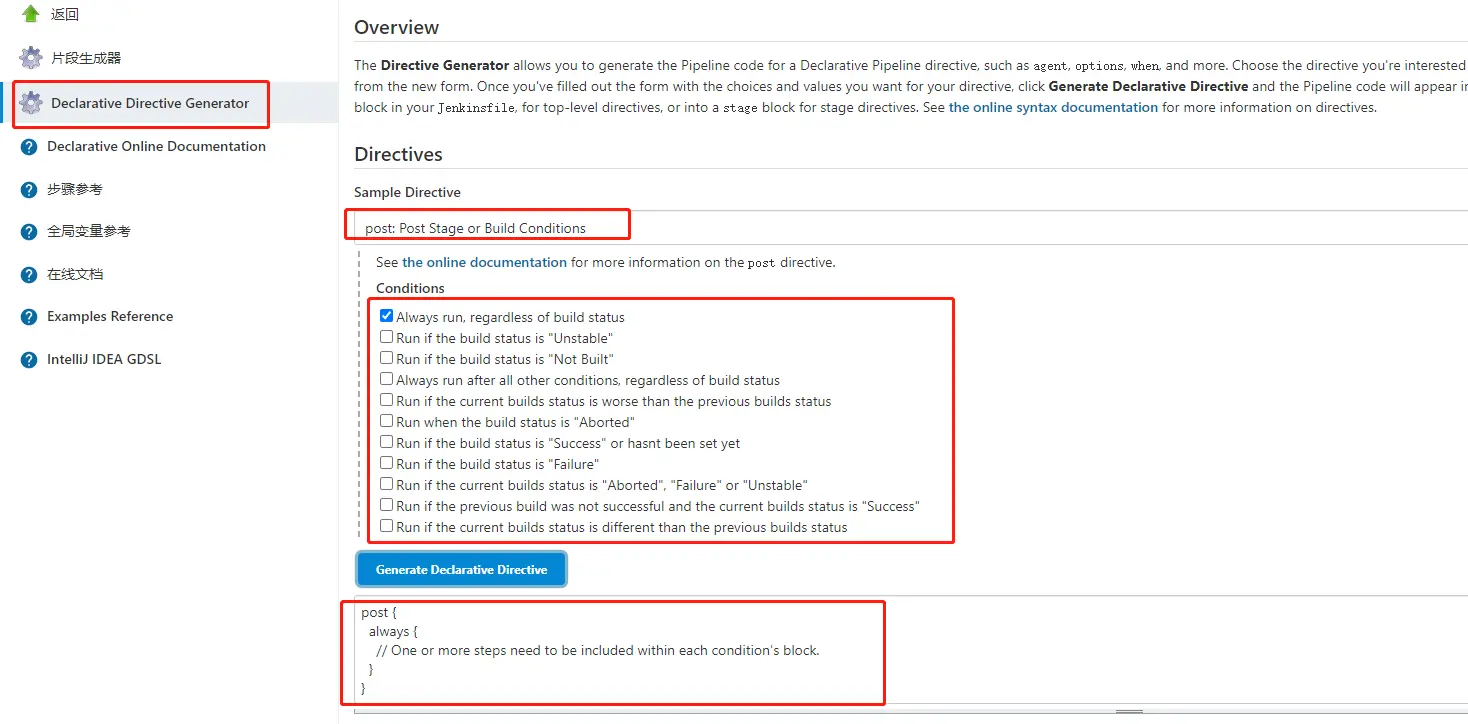Click the question icon next to 在线文档
Viewport: 1468px width, 724px height.
(28, 275)
